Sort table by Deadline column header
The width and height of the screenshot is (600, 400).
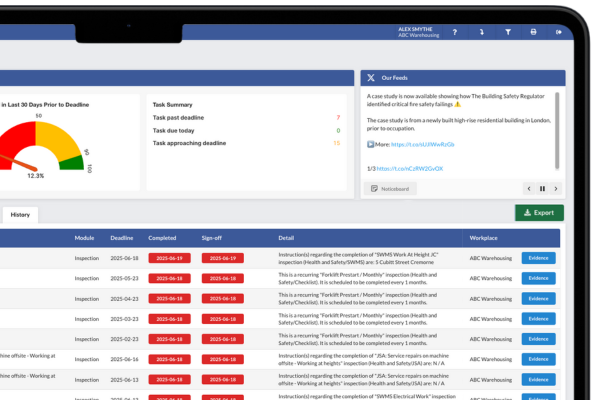click(122, 238)
